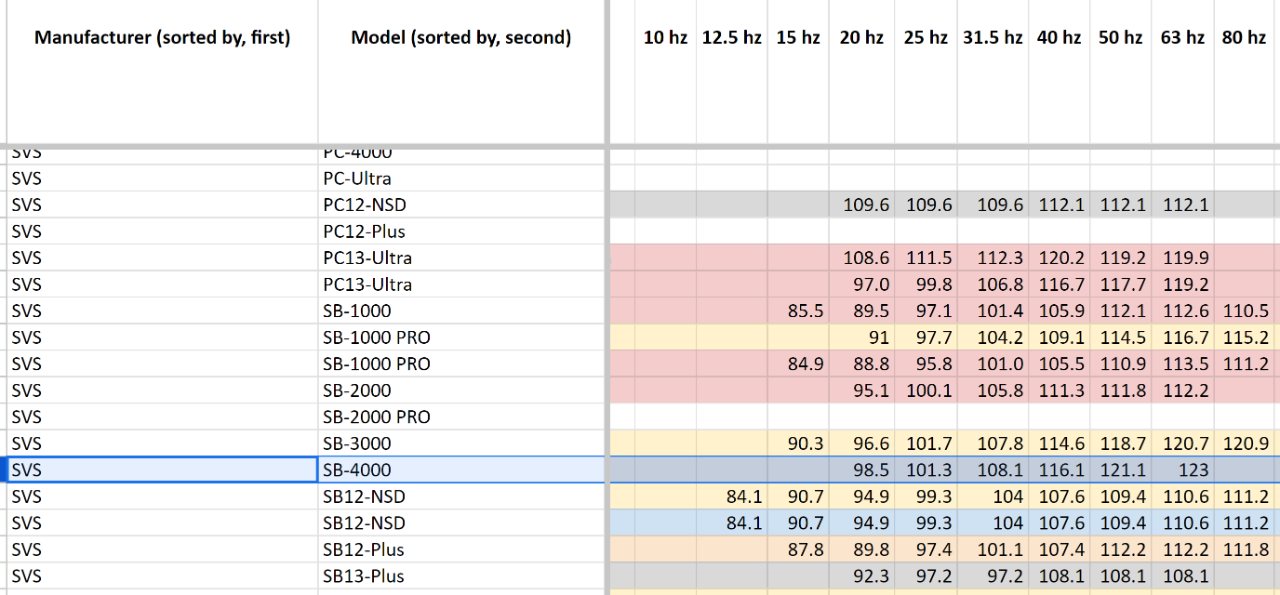Select the 119.9 value in PC13-Ultra row
Screen dimensions: 1280x595
pos(1183,258)
